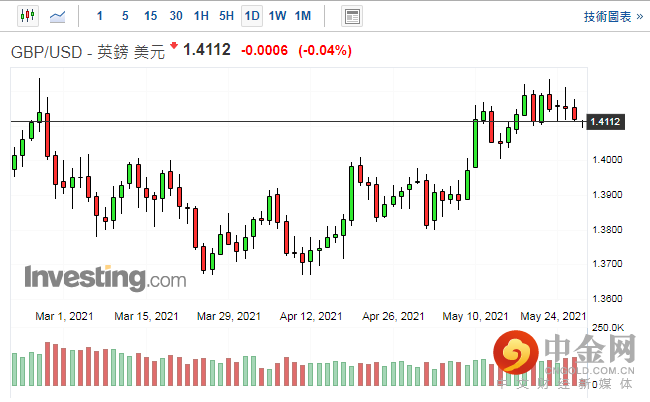The height and width of the screenshot is (402, 650).
Task: Click the 1.4000 price axis label
Action: [x=607, y=160]
